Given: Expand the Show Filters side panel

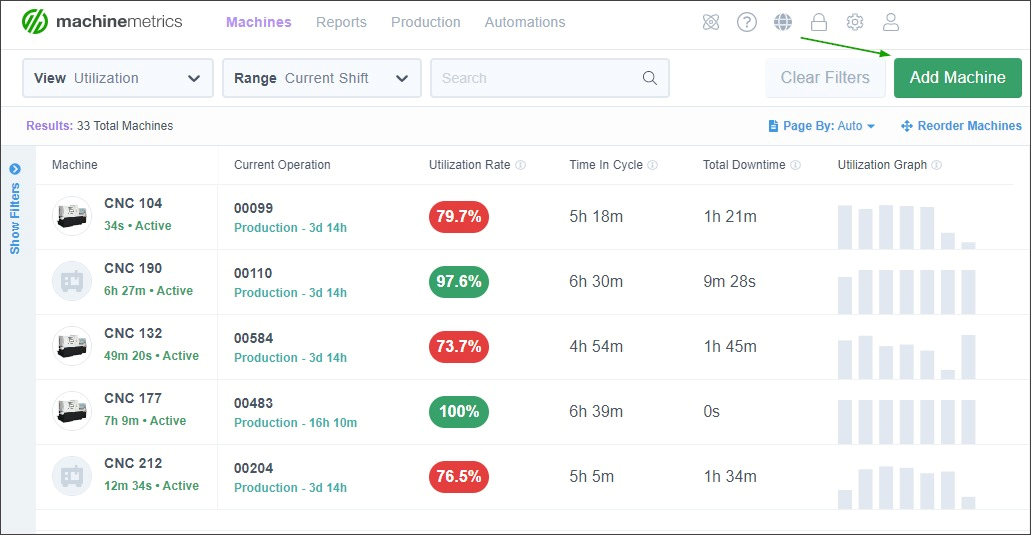Looking at the screenshot, I should click(14, 209).
